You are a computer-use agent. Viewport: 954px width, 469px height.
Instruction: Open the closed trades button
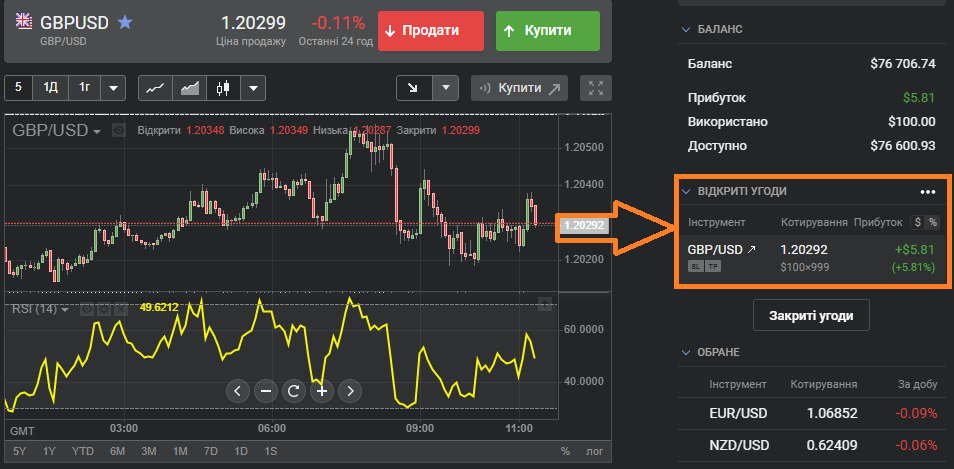click(811, 315)
